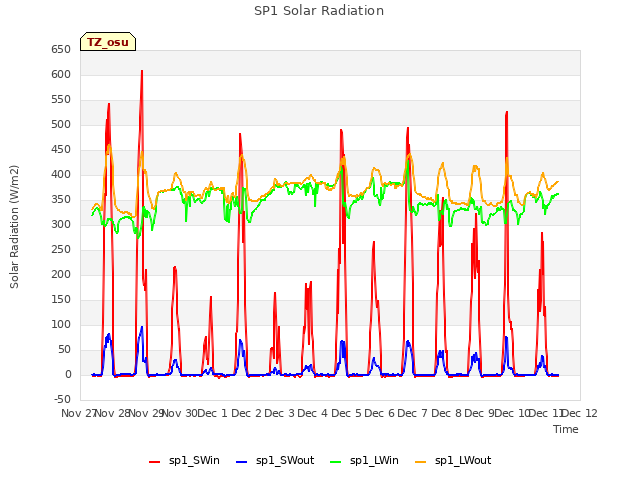Click the red SWin peak on Dec 9
Image resolution: width=640 pixels, height=480 pixels.
point(507,112)
